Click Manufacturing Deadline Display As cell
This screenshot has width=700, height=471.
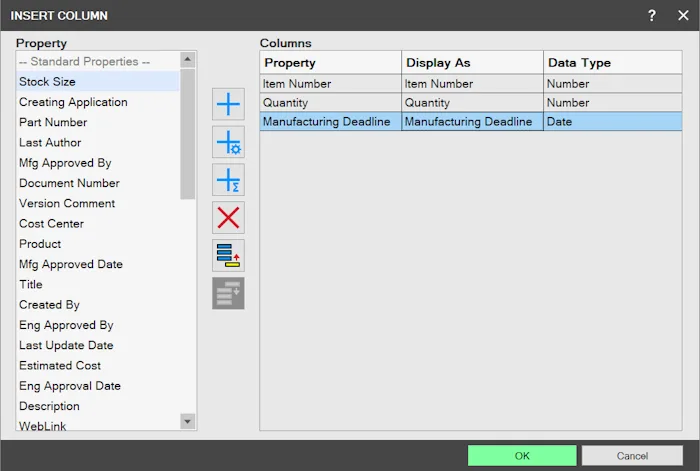472,121
